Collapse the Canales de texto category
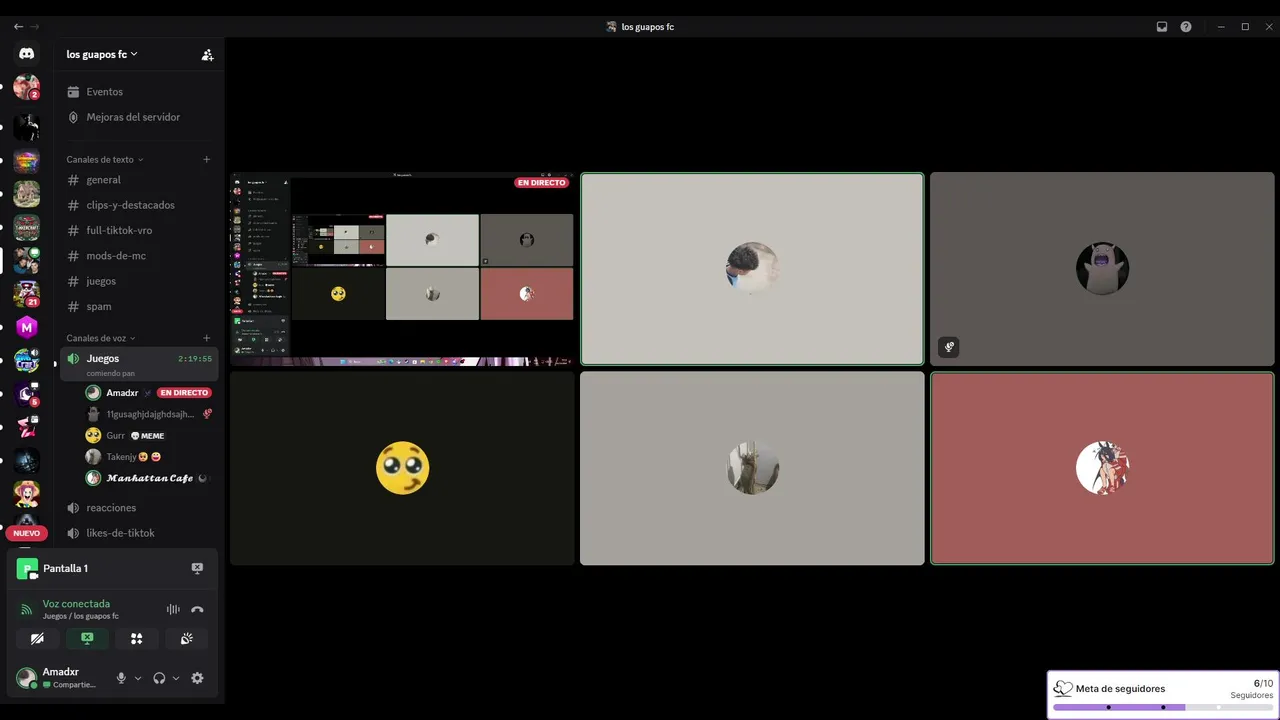This screenshot has height=720, width=1280. coord(104,159)
